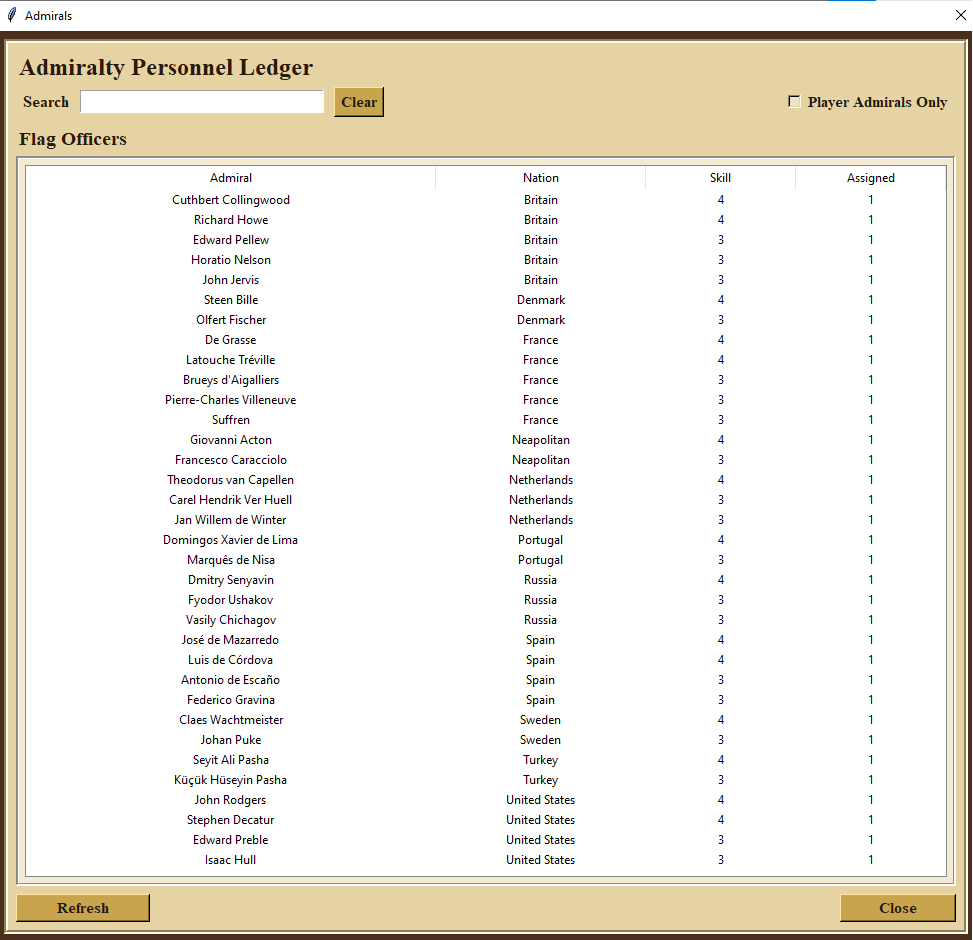Click United States nation in Isaac Hull row
The height and width of the screenshot is (940, 973).
(540, 860)
